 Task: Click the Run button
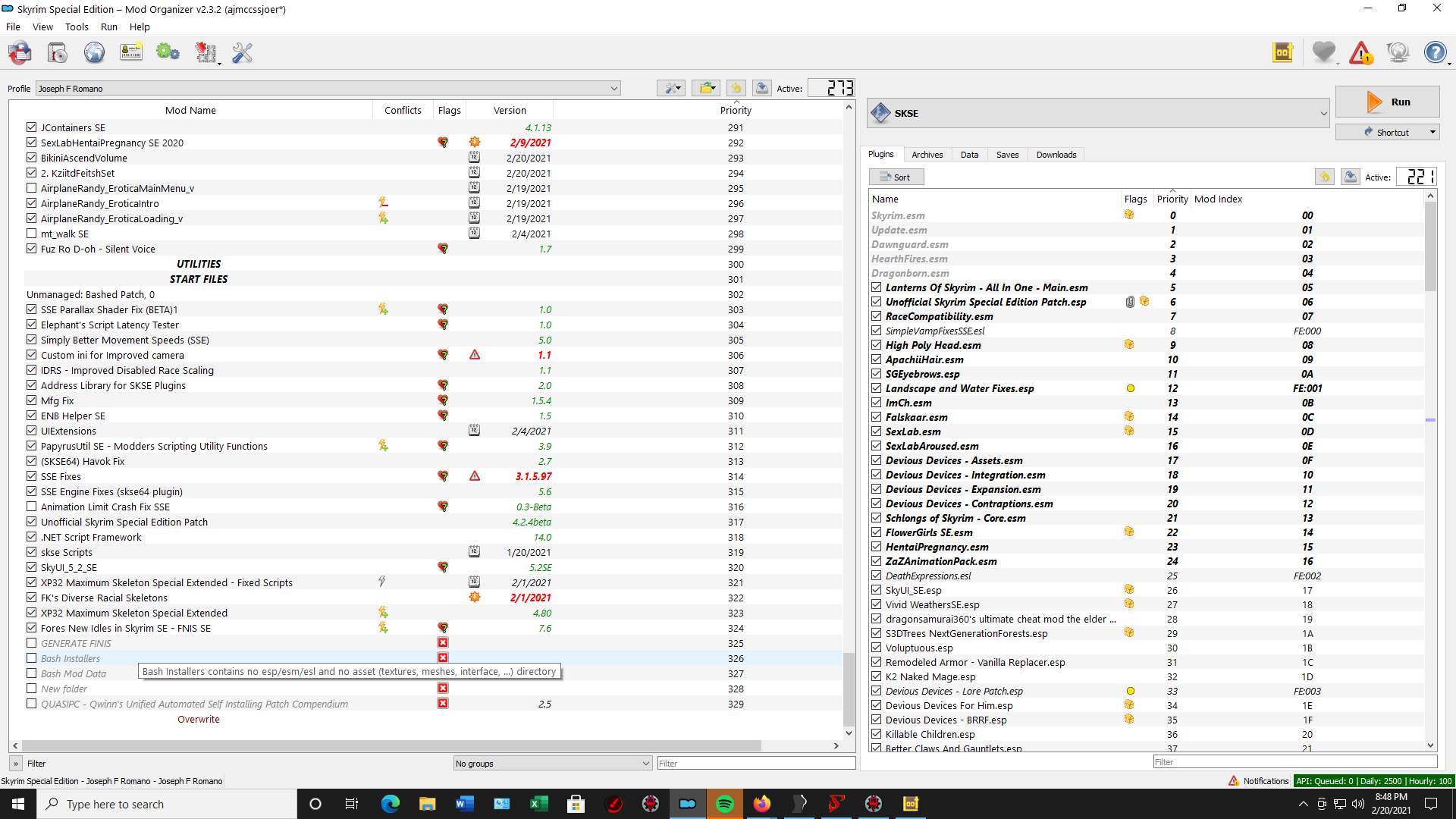click(x=1387, y=102)
